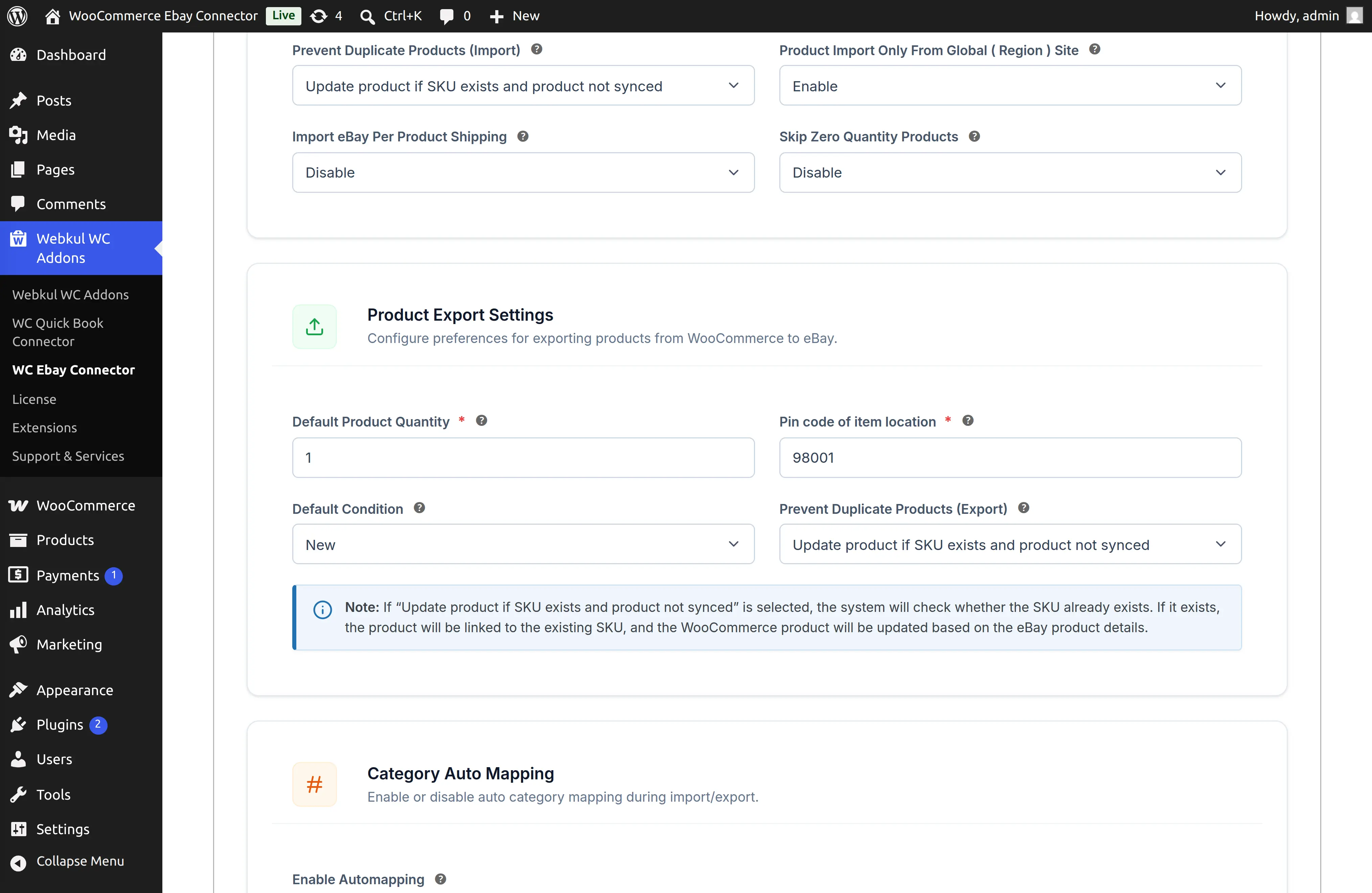Viewport: 1372px width, 893px height.
Task: Collapse the sidebar menu
Action: point(81,861)
